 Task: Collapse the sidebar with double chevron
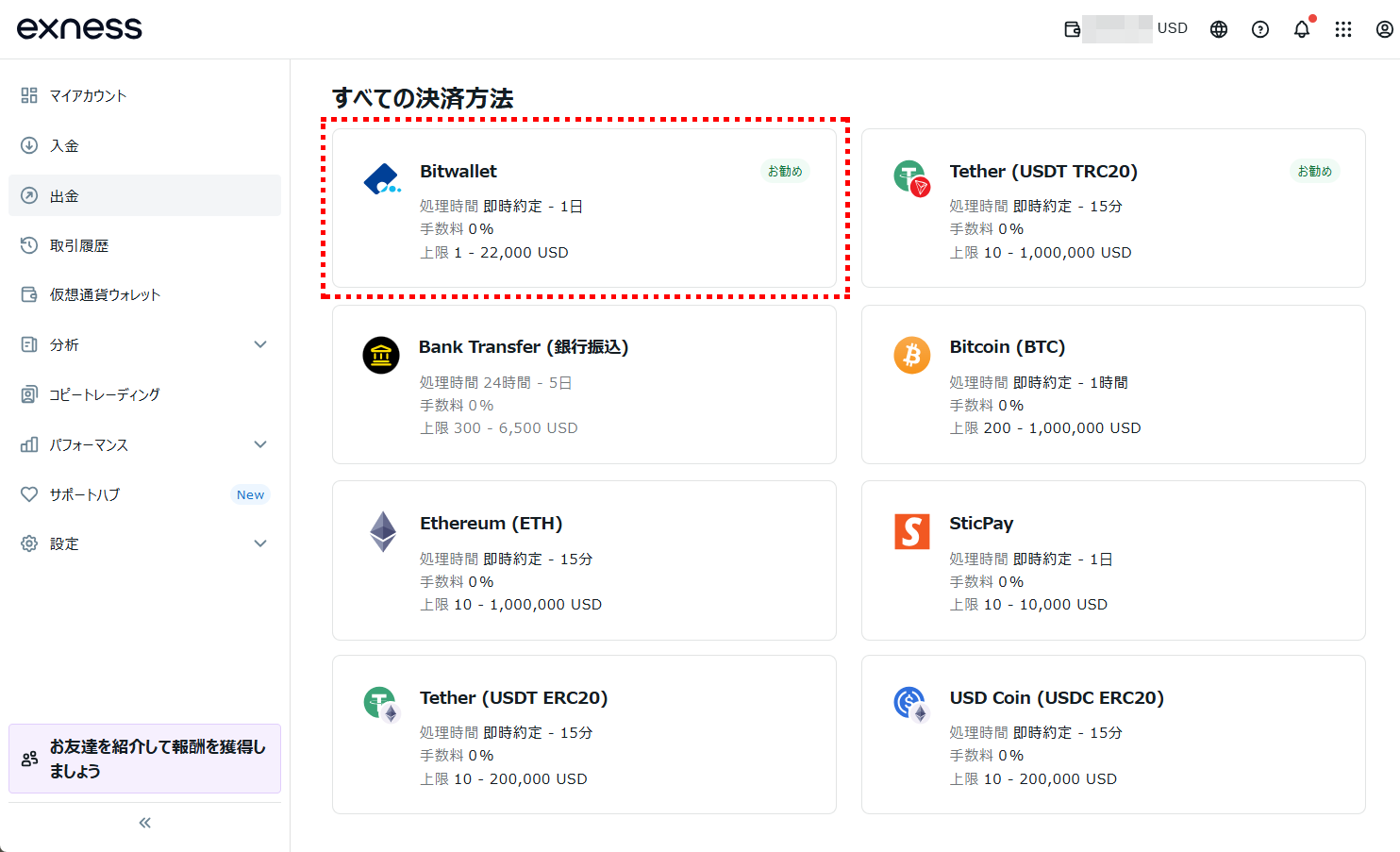pyautogui.click(x=145, y=823)
